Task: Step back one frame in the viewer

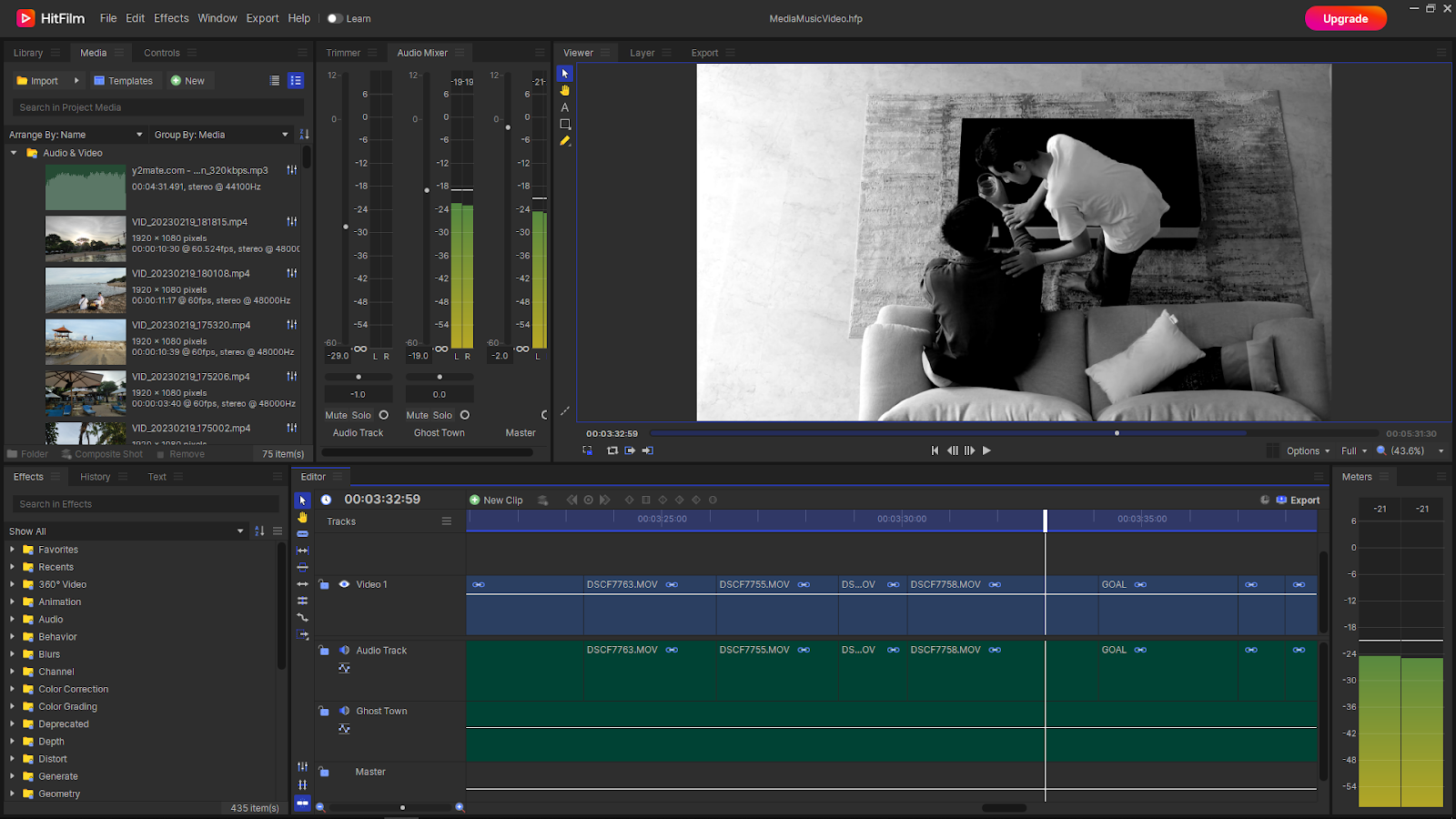Action: coord(953,450)
